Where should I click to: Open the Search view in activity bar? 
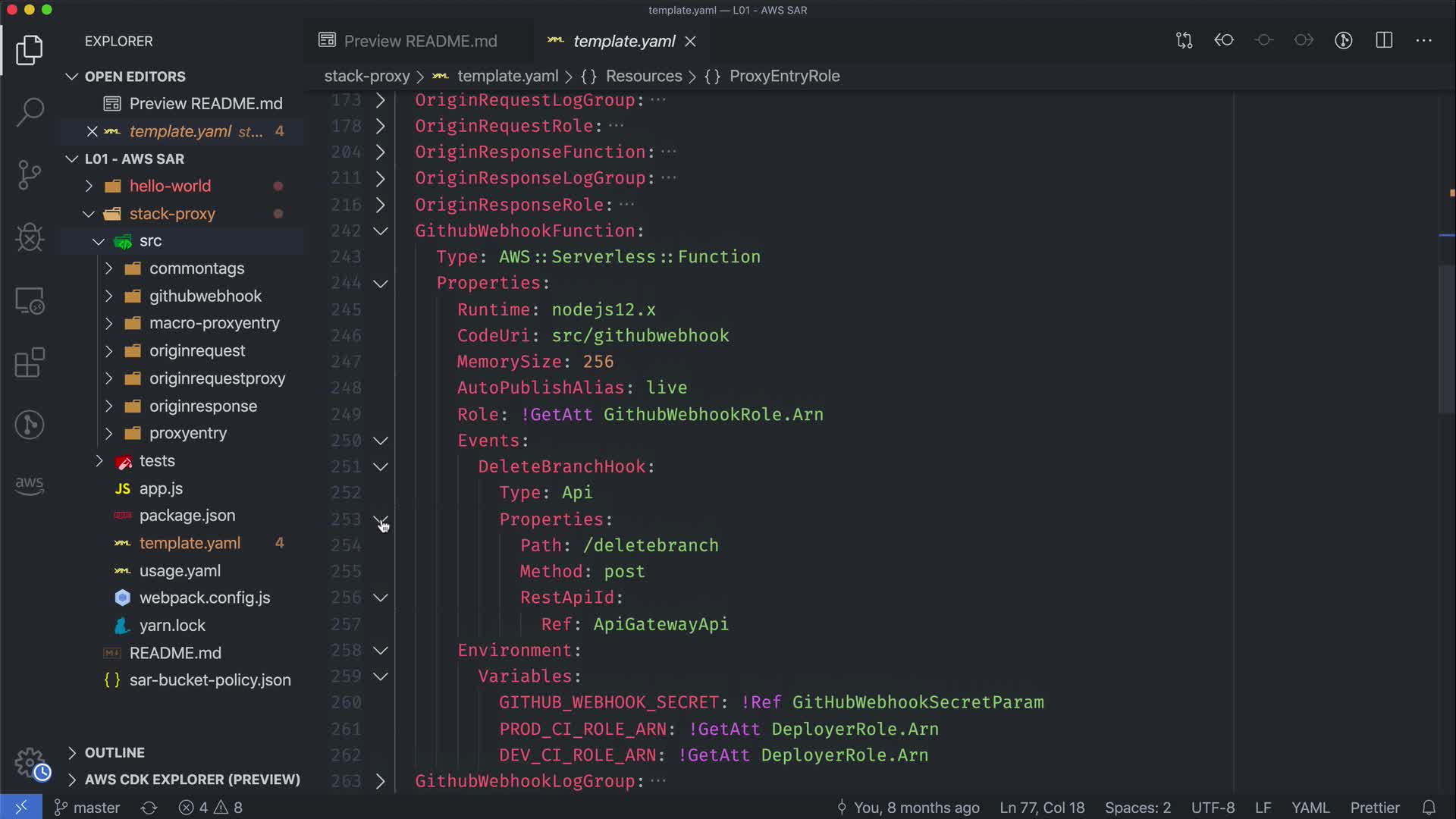tap(30, 112)
